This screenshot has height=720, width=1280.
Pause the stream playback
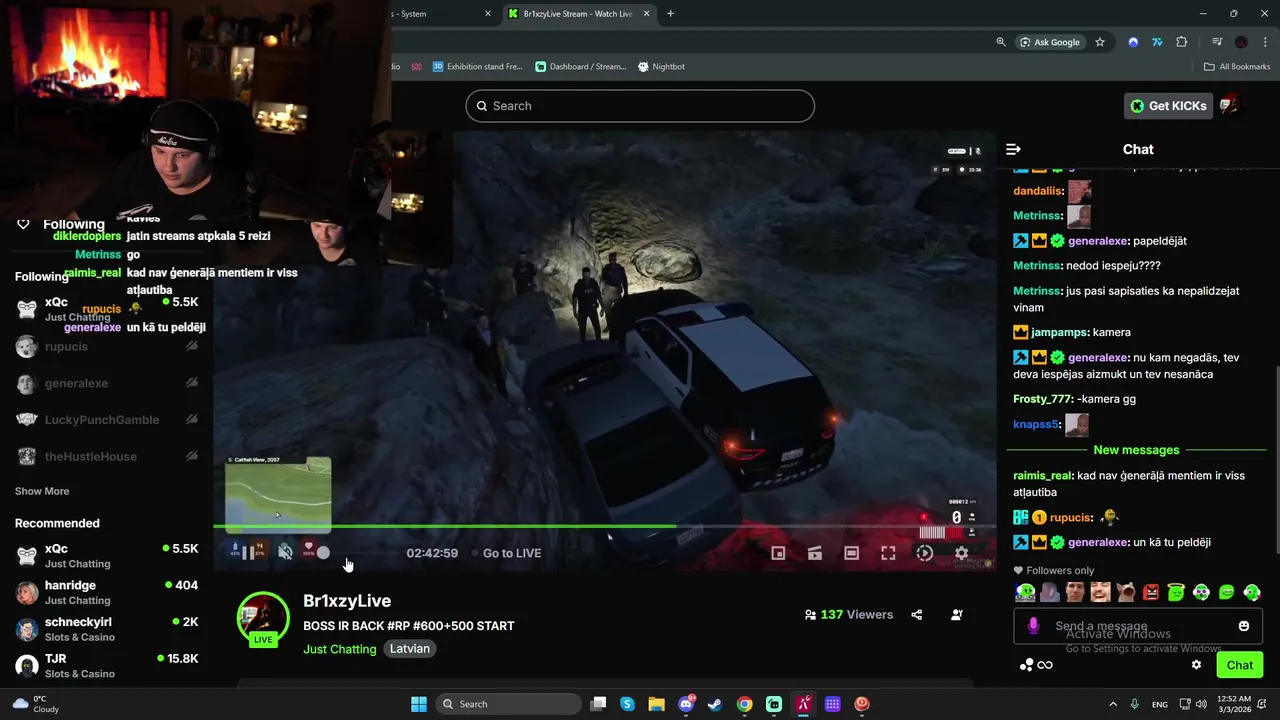pyautogui.click(x=249, y=553)
